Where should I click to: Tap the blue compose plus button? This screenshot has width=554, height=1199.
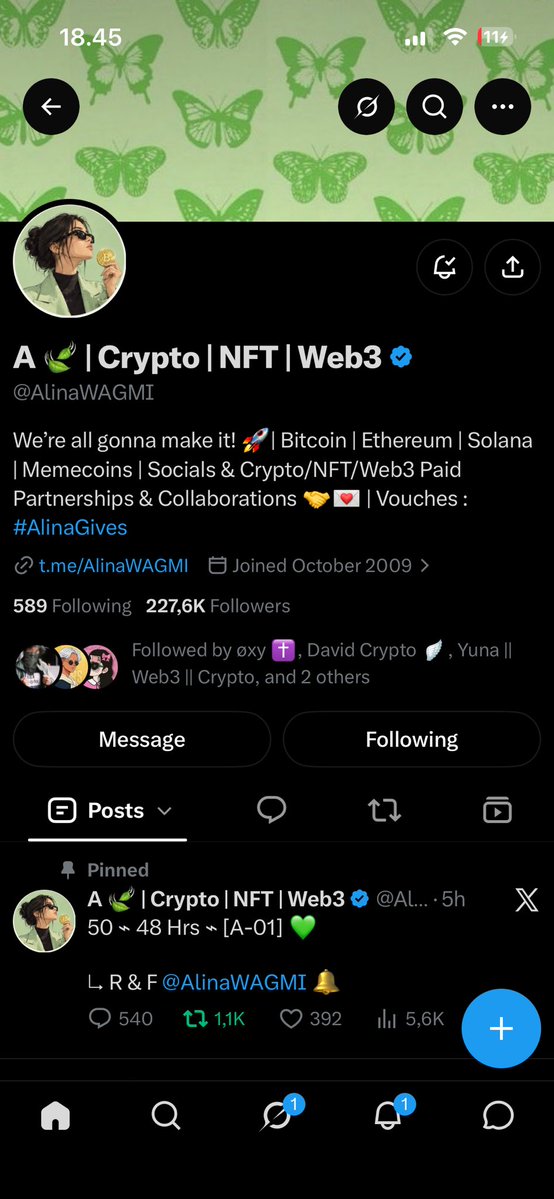501,1028
